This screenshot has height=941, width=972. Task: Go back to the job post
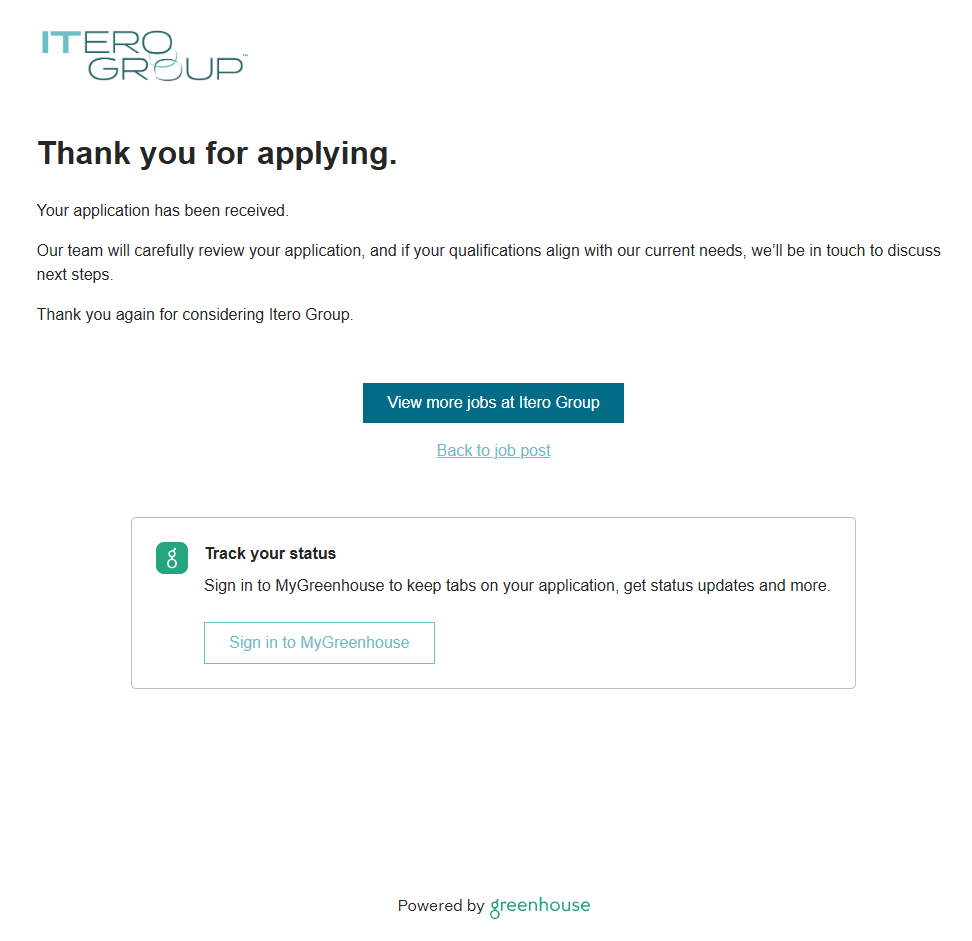click(493, 451)
